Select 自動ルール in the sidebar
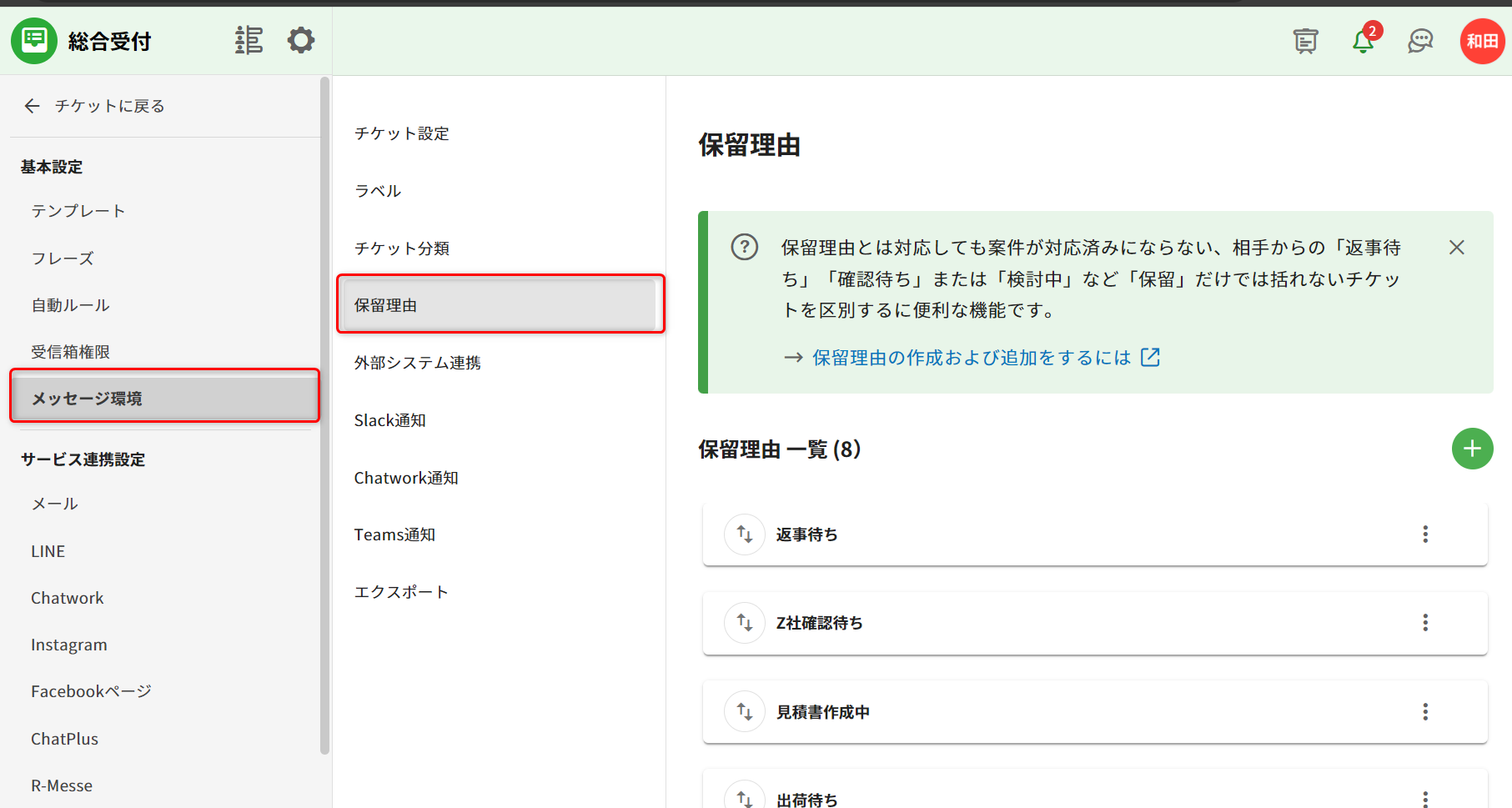Image resolution: width=1512 pixels, height=808 pixels. point(71,305)
